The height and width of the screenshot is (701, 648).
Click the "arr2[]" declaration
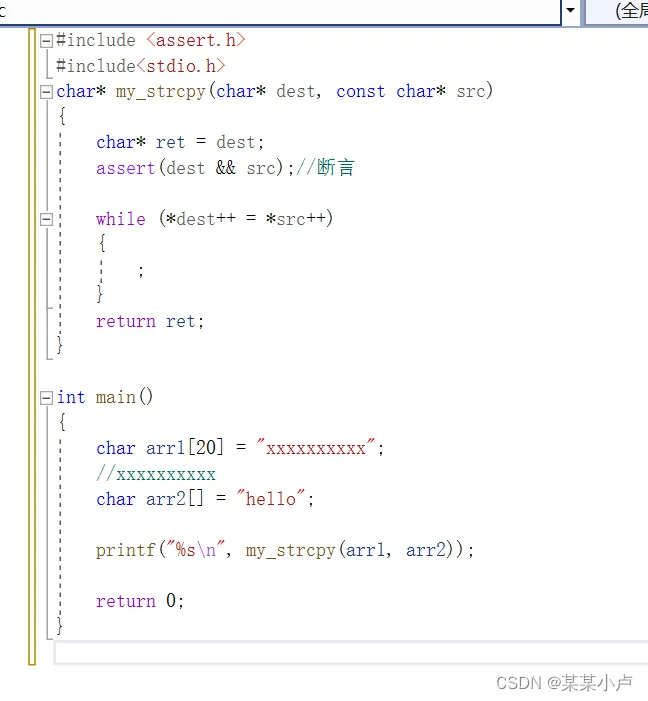click(x=175, y=499)
